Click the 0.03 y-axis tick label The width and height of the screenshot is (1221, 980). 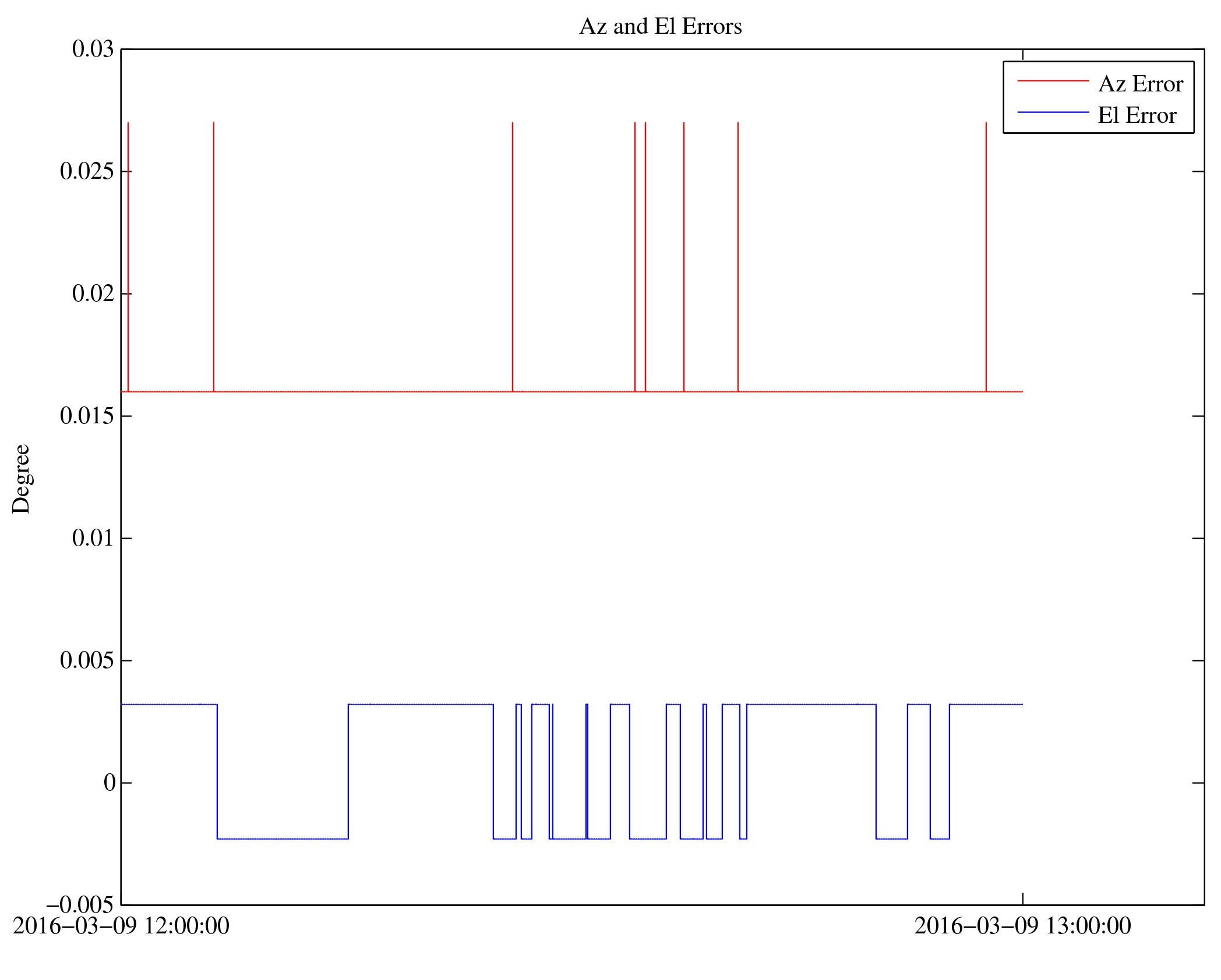93,49
